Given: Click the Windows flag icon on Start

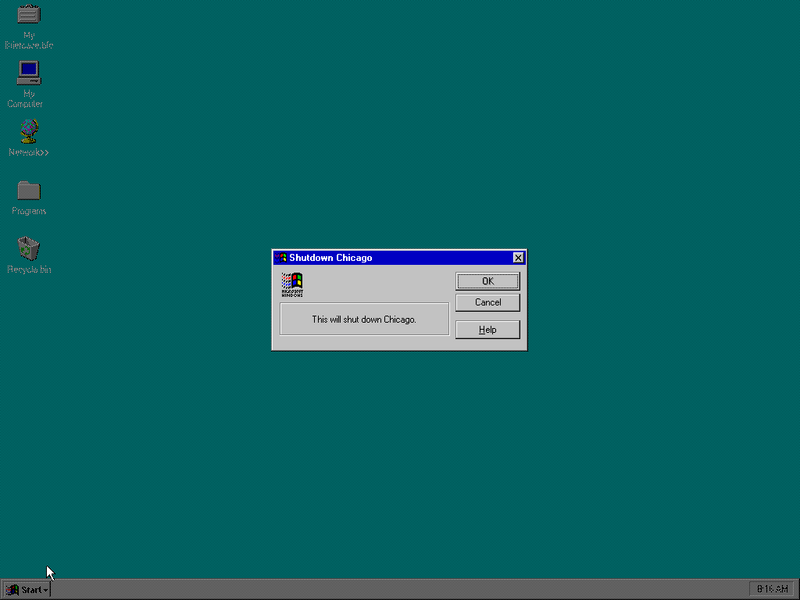Looking at the screenshot, I should (x=13, y=590).
